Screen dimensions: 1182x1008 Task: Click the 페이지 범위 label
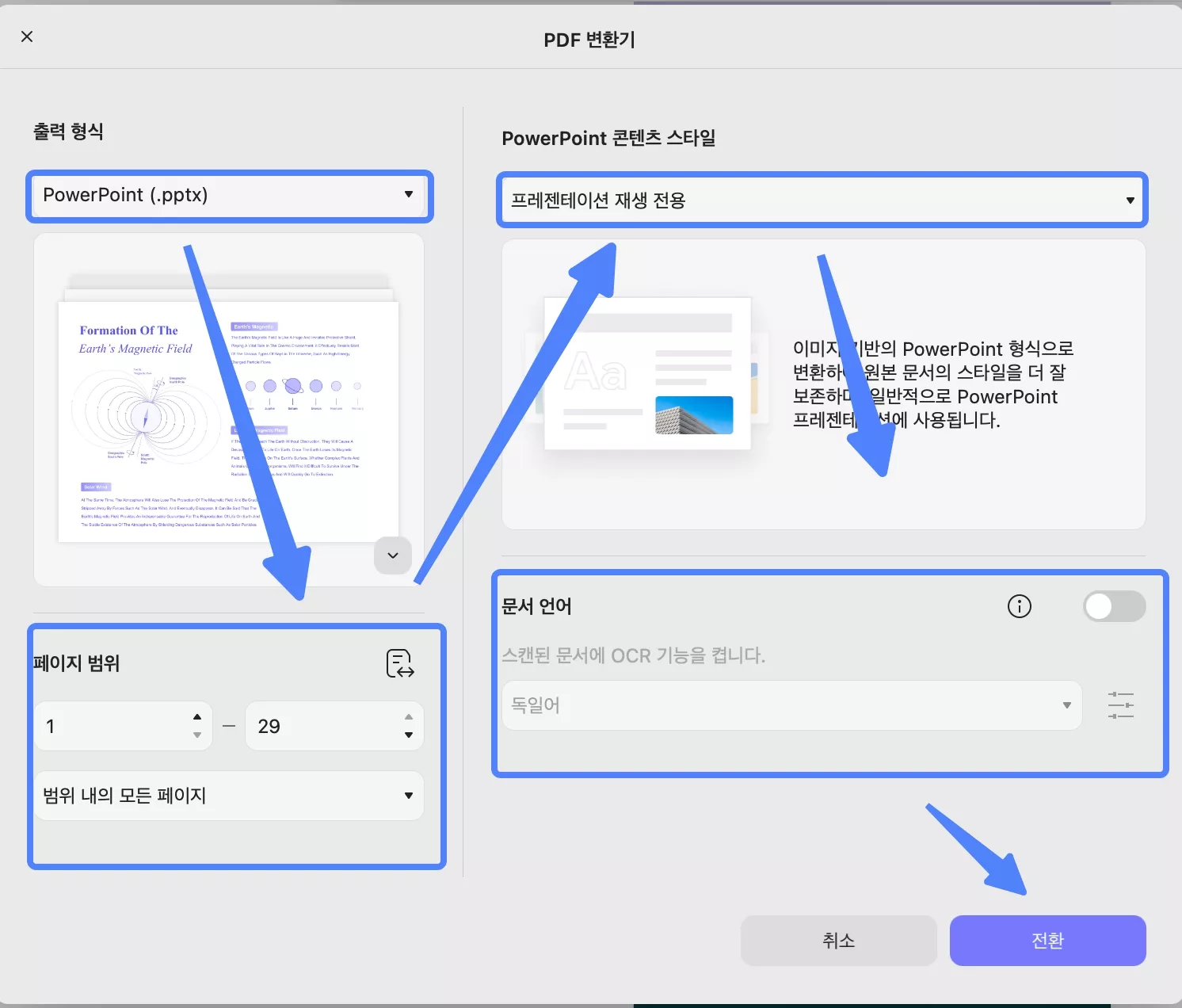point(76,663)
